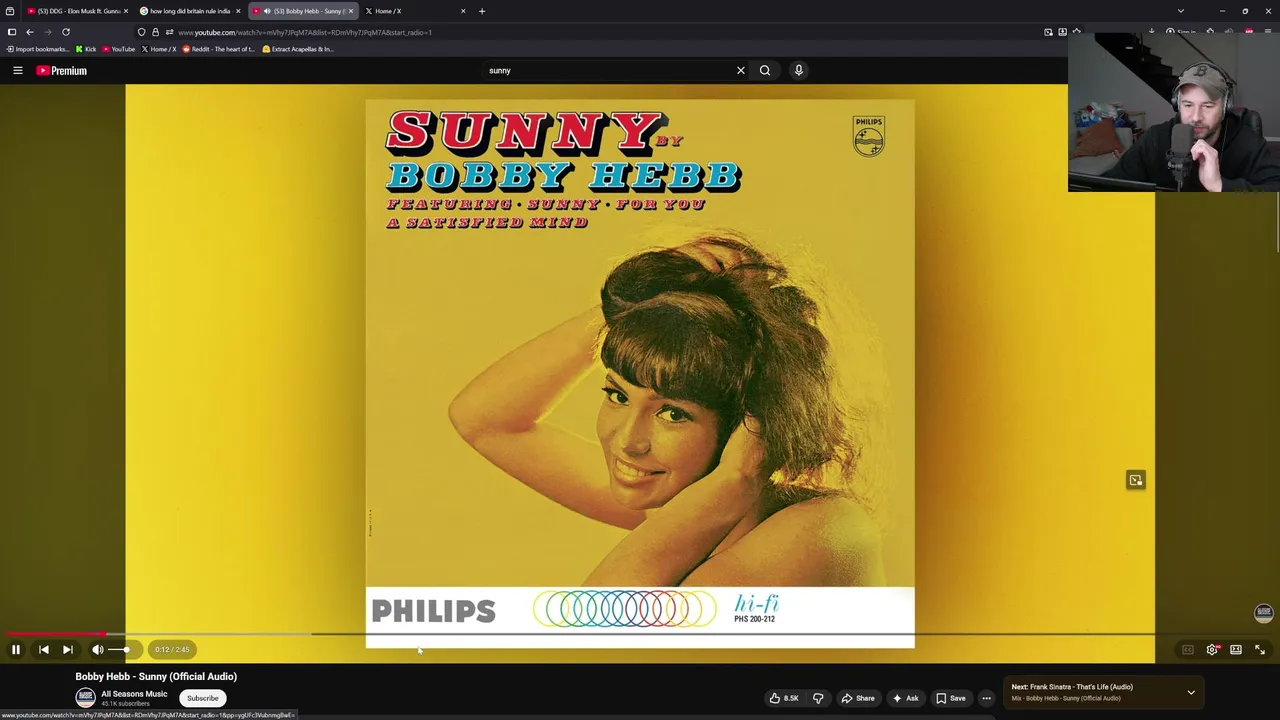Viewport: 1280px width, 720px height.
Task: Open the Ask AI button
Action: pyautogui.click(x=905, y=698)
